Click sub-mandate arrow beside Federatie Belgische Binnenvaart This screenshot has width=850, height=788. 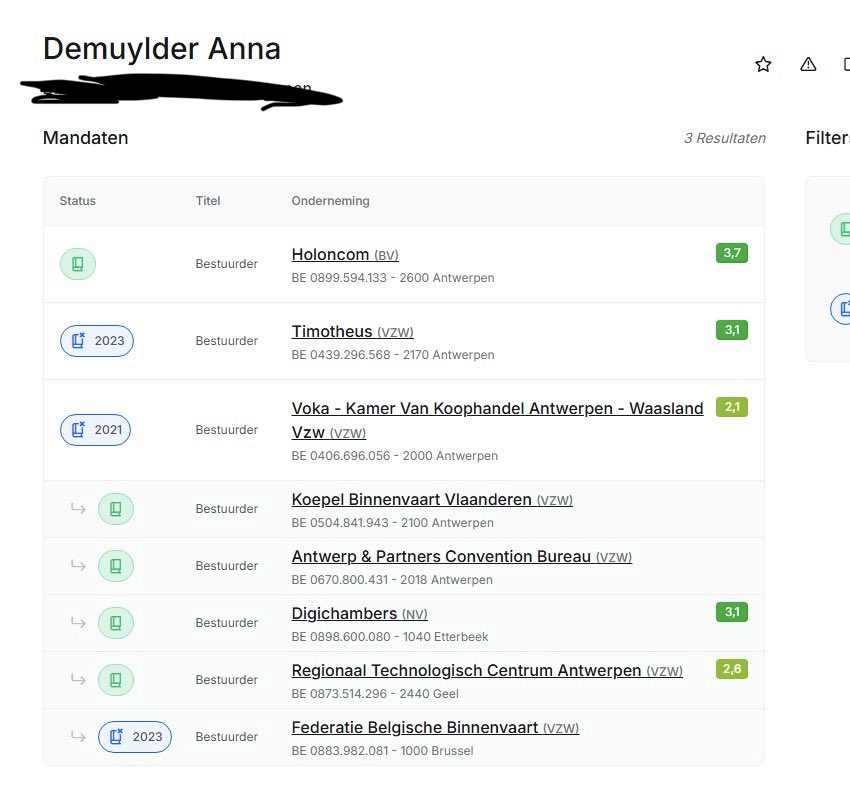click(78, 736)
